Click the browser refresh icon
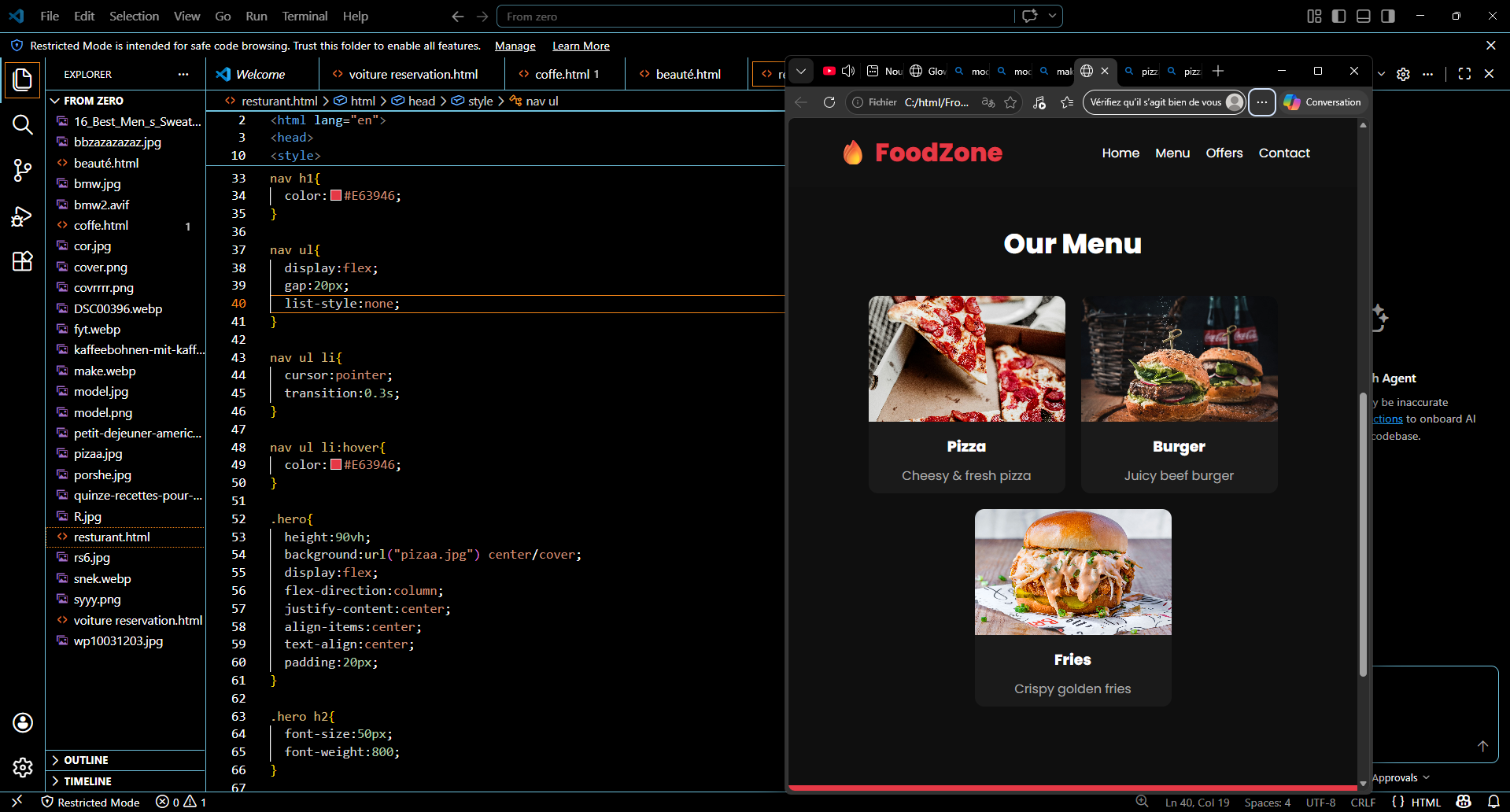 829,102
